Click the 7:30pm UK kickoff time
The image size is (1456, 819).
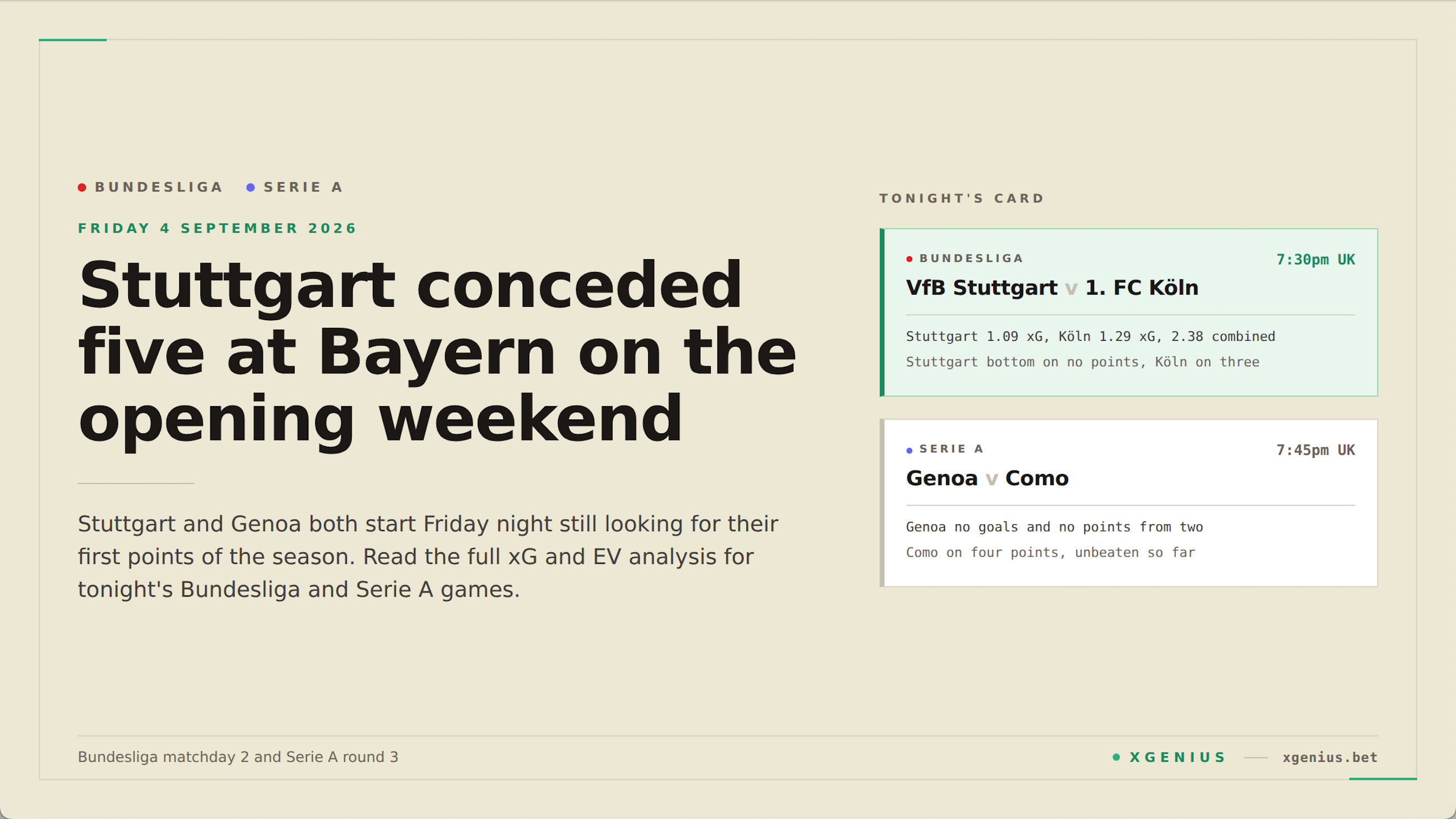tap(1316, 260)
